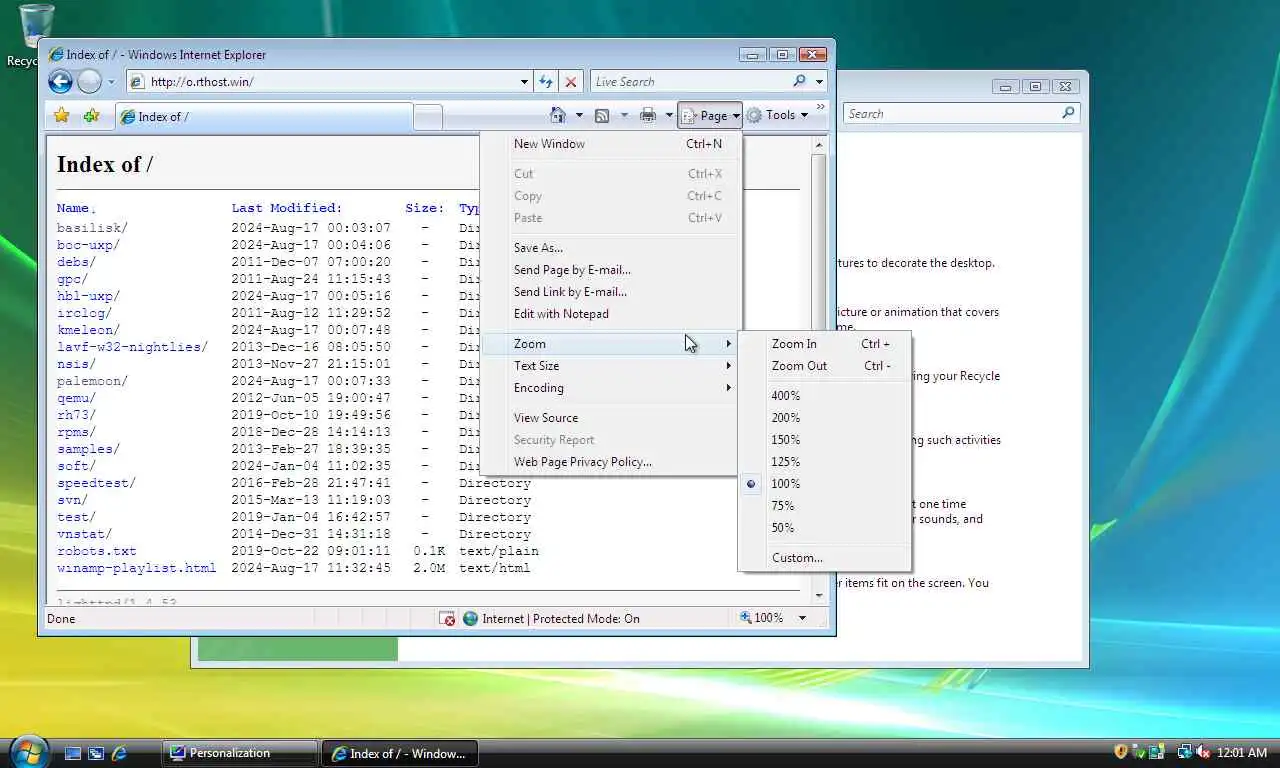Click the RSS Feeds toolbar icon

pos(602,116)
